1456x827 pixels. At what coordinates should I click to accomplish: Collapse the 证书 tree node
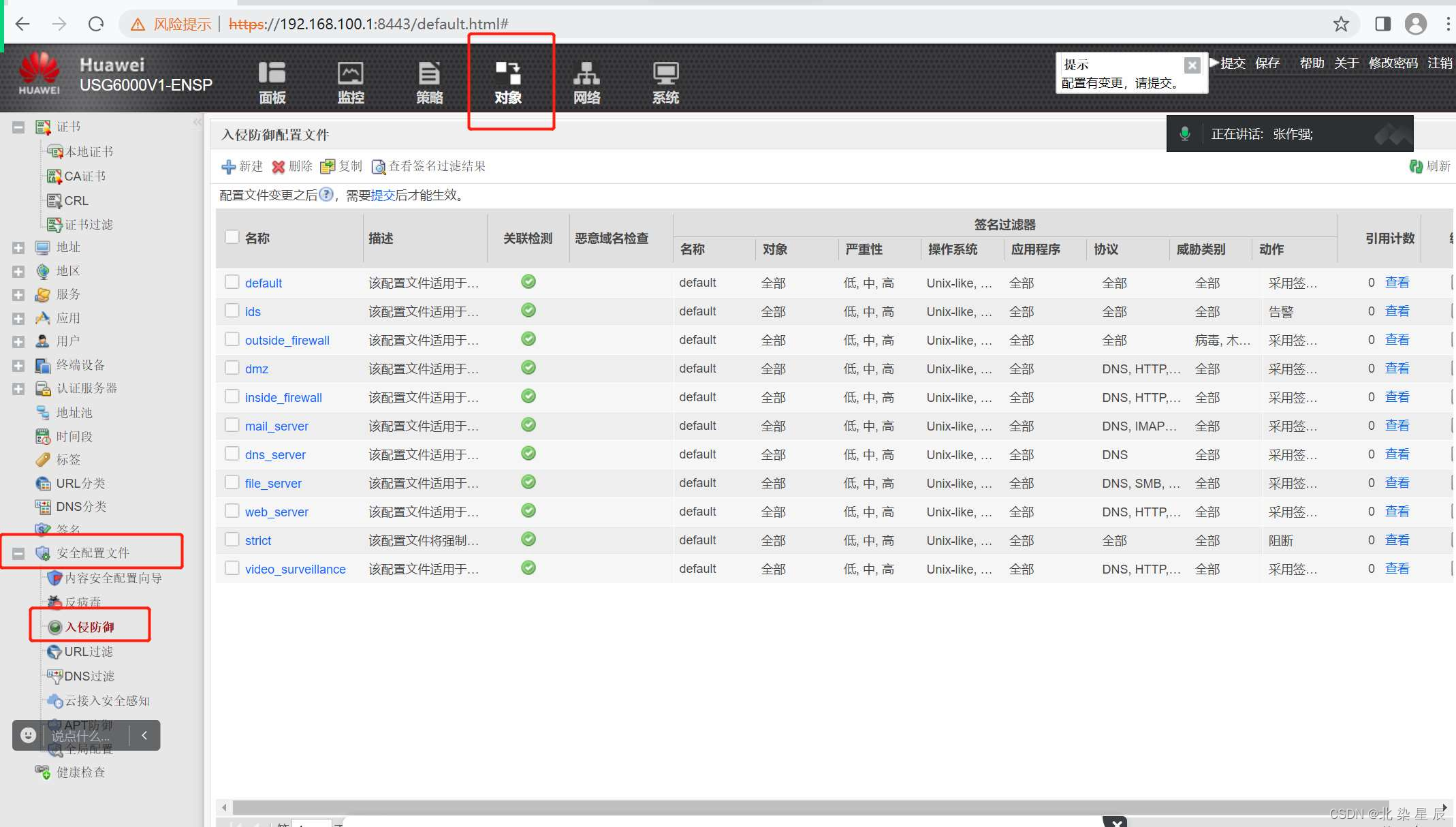point(18,127)
